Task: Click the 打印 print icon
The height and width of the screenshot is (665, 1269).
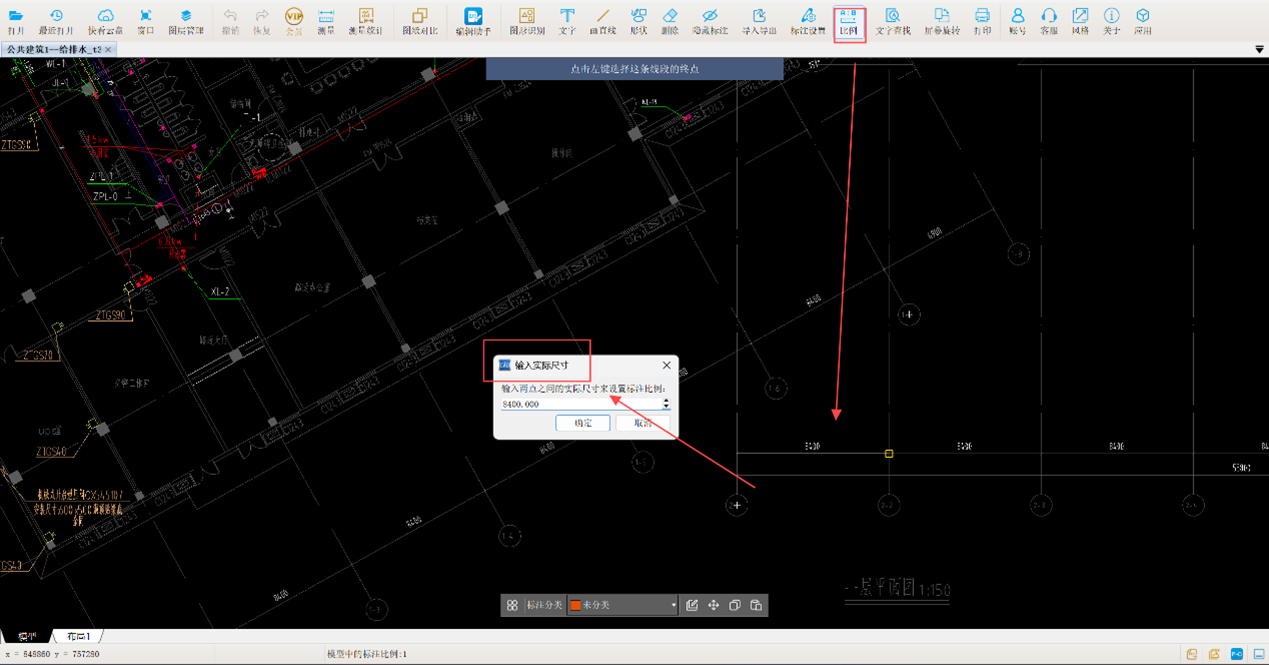Action: click(x=982, y=21)
